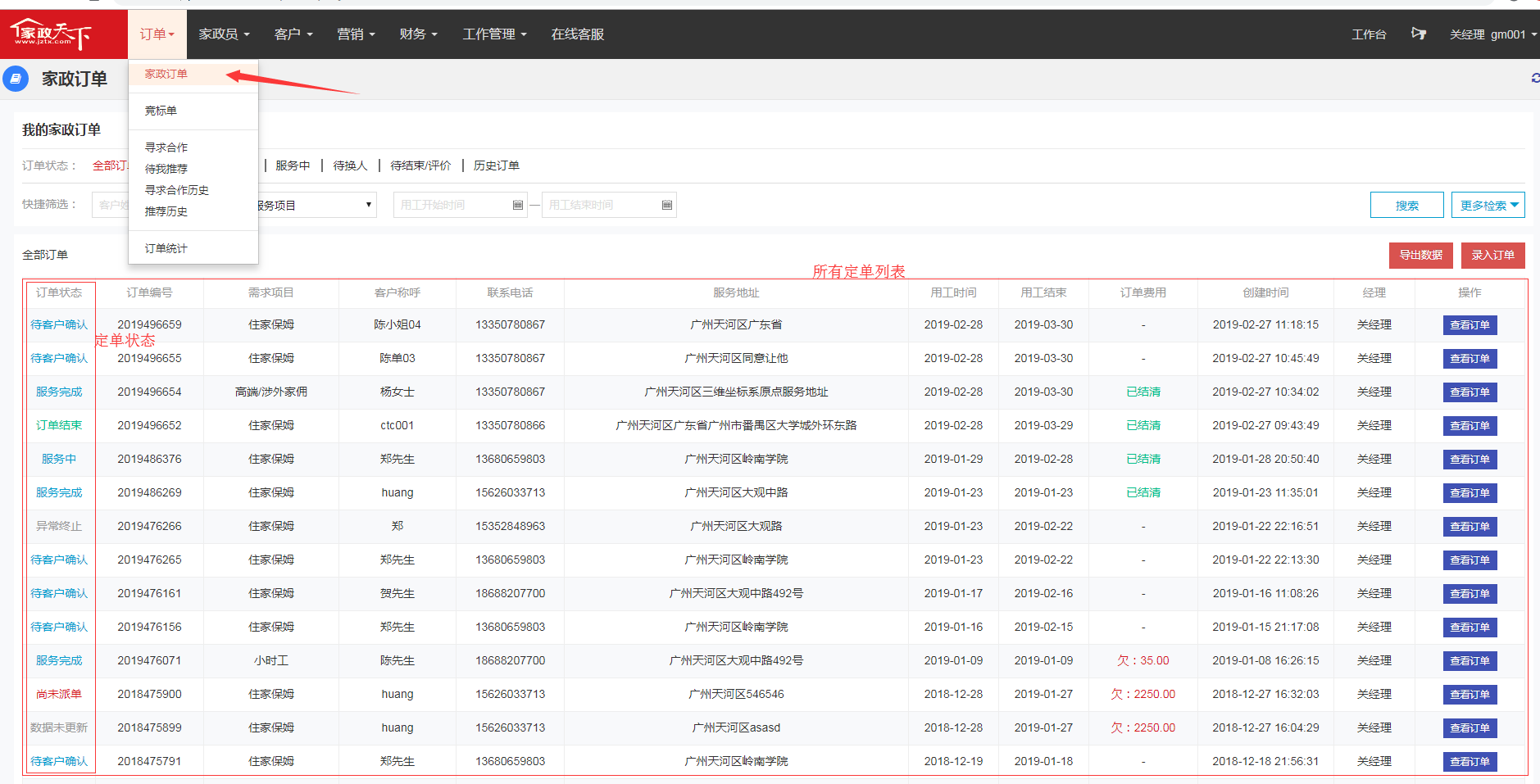
Task: Expand the 家政员 menu
Action: (x=224, y=34)
